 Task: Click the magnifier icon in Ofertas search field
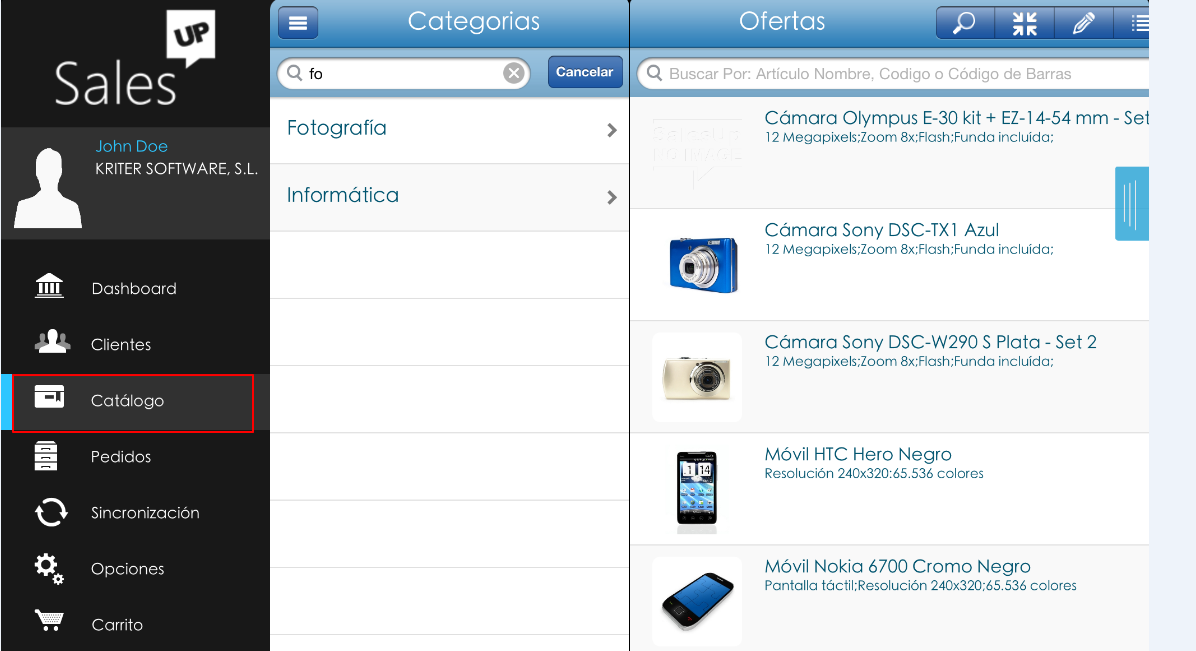654,74
